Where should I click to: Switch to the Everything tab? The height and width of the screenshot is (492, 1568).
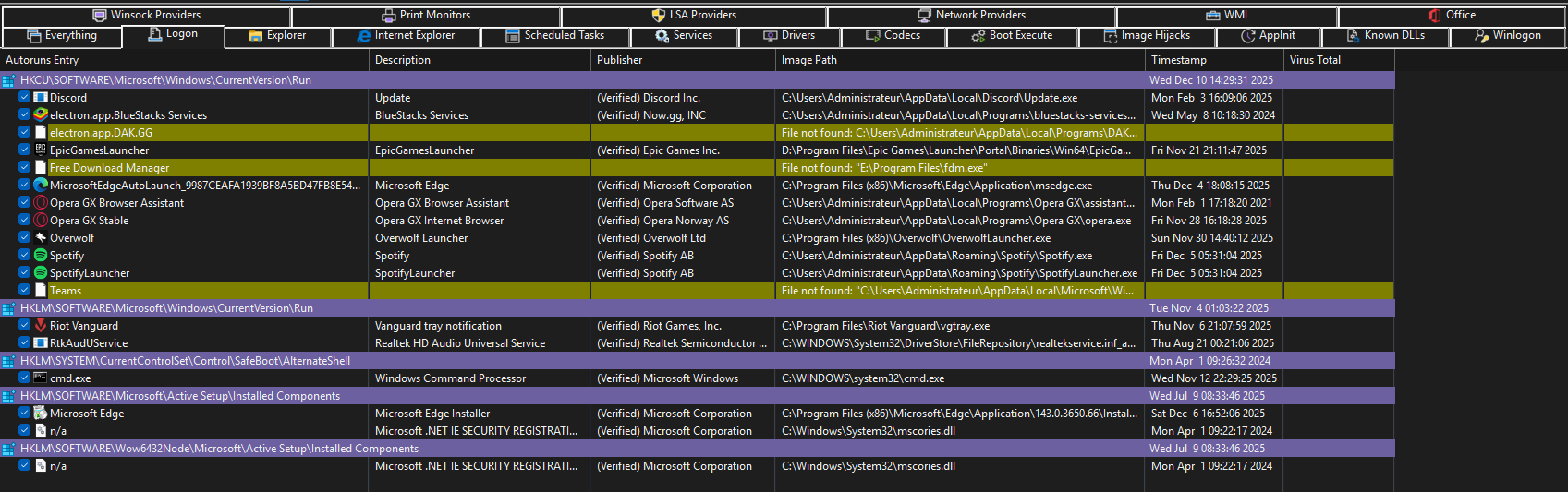coord(62,36)
